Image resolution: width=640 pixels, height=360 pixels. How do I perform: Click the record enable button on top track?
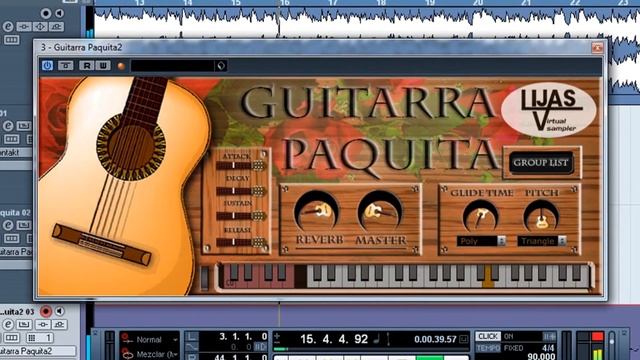click(x=46, y=13)
